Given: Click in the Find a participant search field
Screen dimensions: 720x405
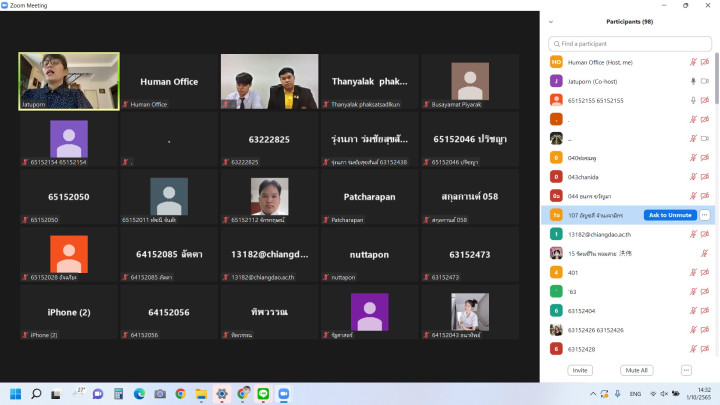Looking at the screenshot, I should (x=630, y=44).
